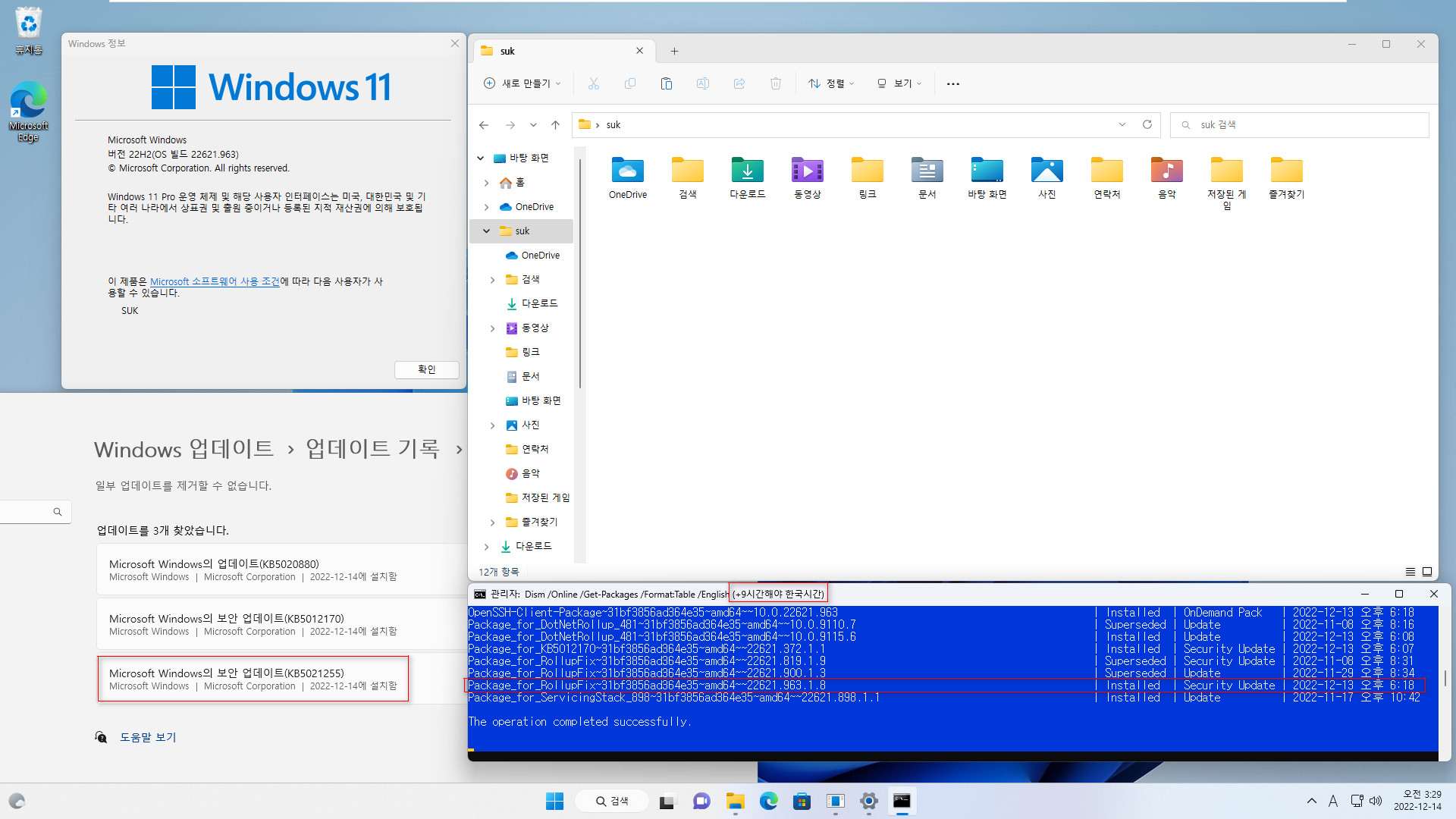This screenshot has height=819, width=1456.
Task: Click the Settings search field
Action: 35,512
